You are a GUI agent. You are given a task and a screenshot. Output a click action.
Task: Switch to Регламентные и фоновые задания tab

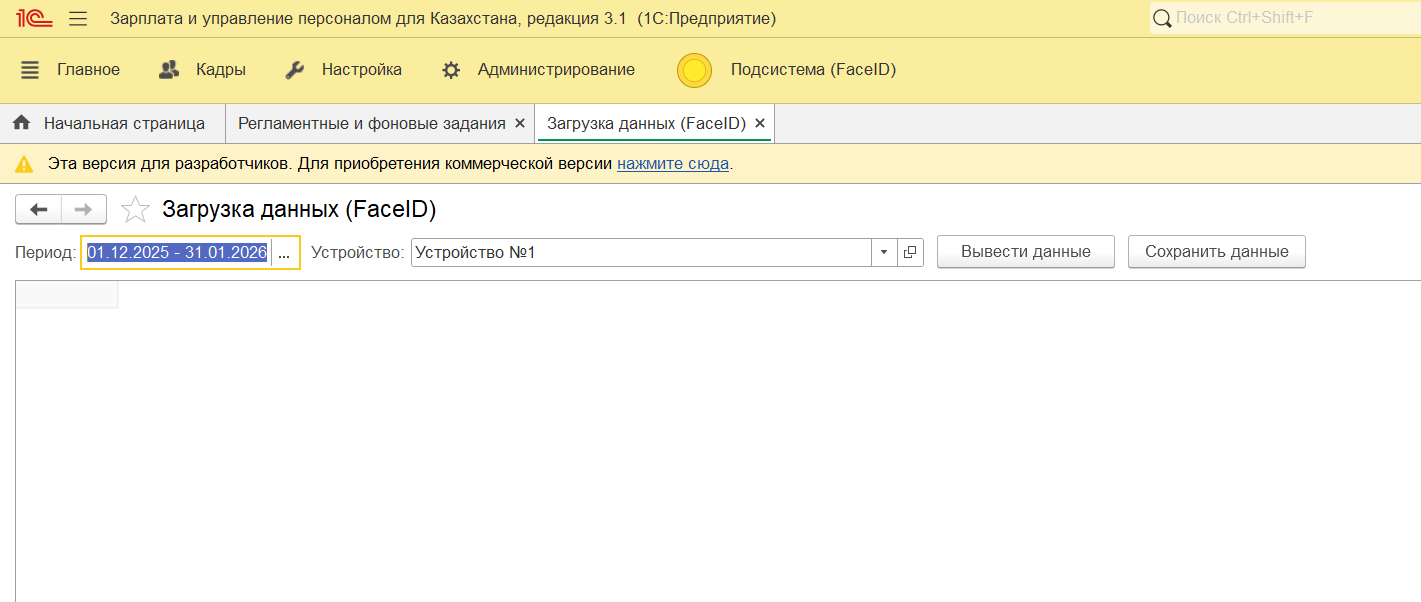point(371,123)
